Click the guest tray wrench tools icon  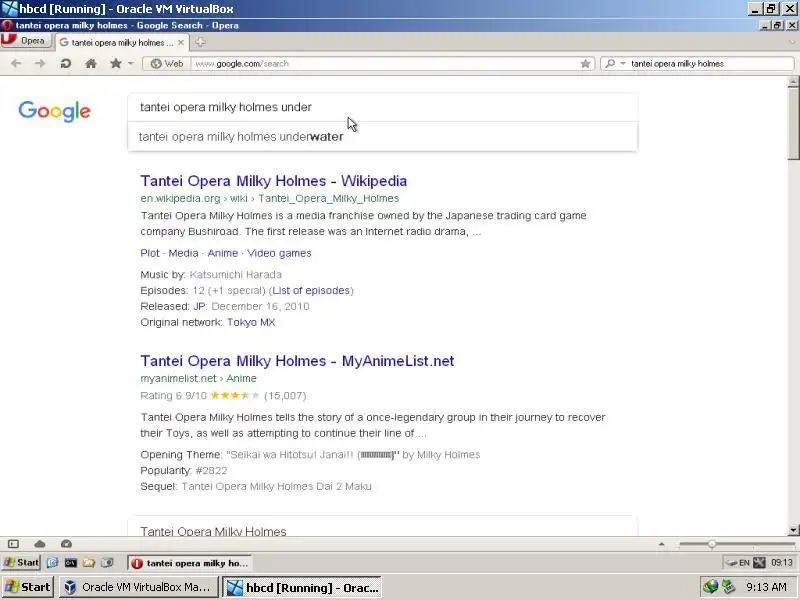759,563
